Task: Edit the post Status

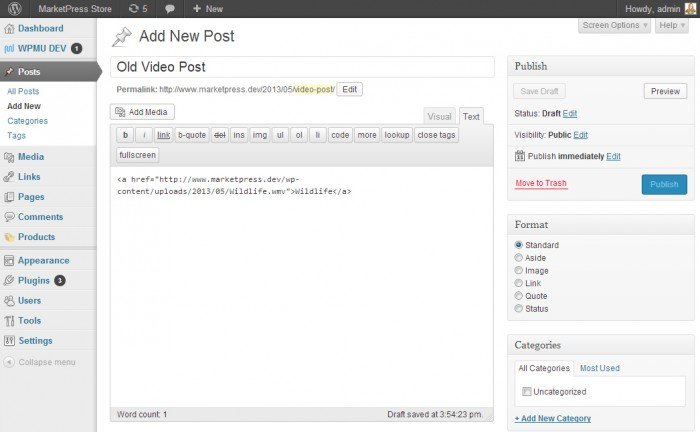Action: 570,113
